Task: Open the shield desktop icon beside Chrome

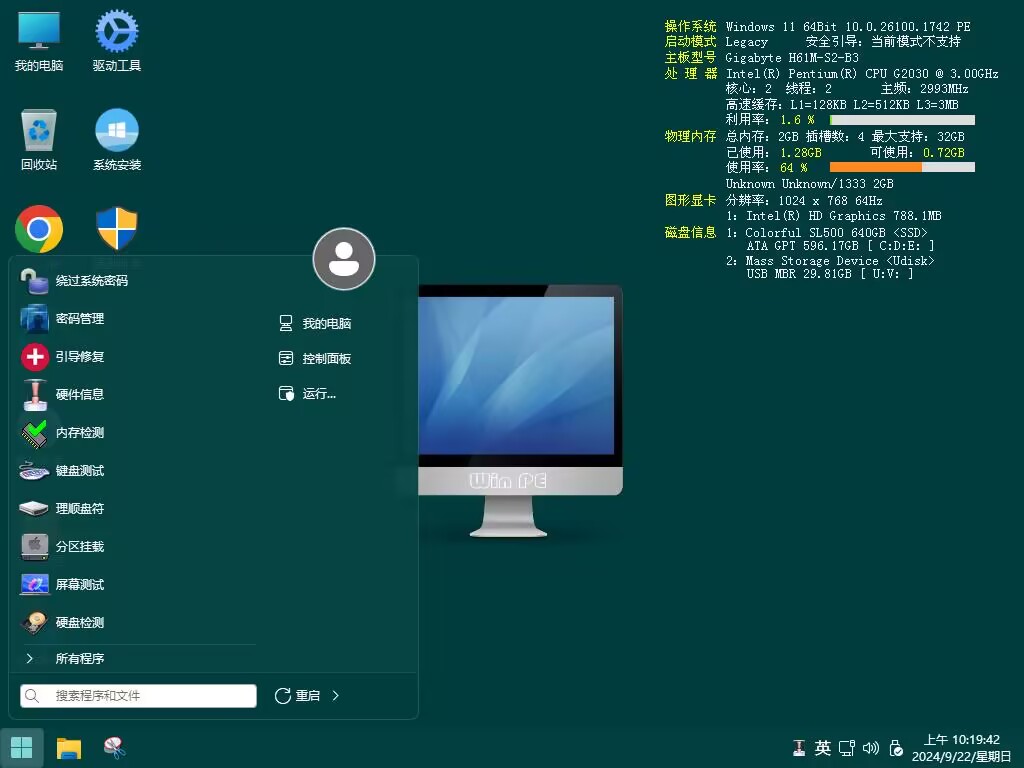Action: [x=117, y=229]
